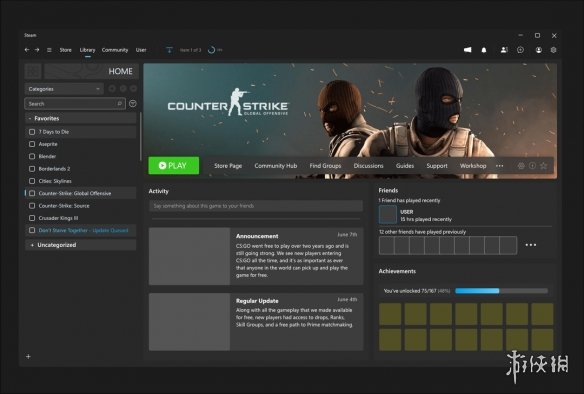Open the Community Hub tab
The height and width of the screenshot is (394, 584).
click(x=276, y=166)
